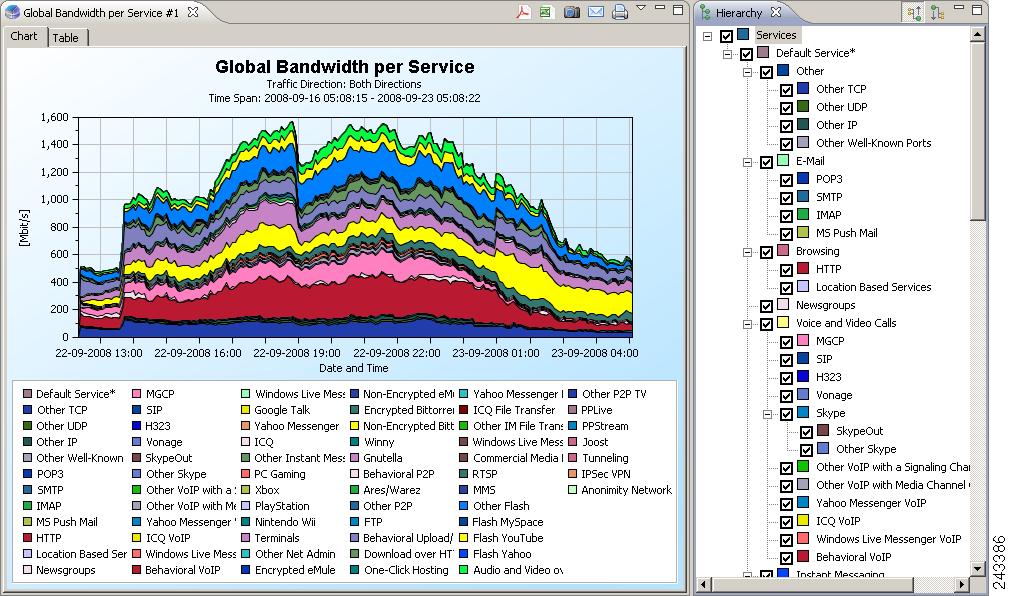Viewport: 1009px width, 596px height.
Task: Uncheck the SkypeOut service
Action: point(806,431)
